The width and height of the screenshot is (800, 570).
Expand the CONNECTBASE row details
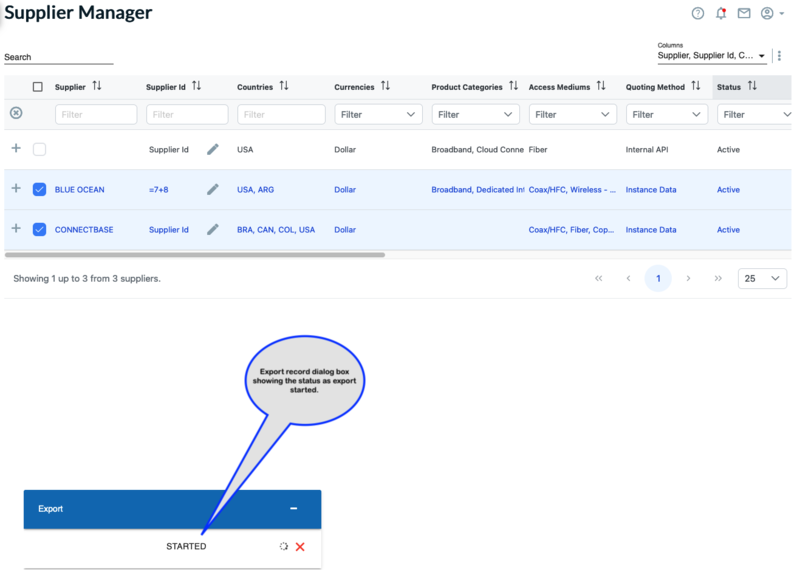(x=16, y=229)
